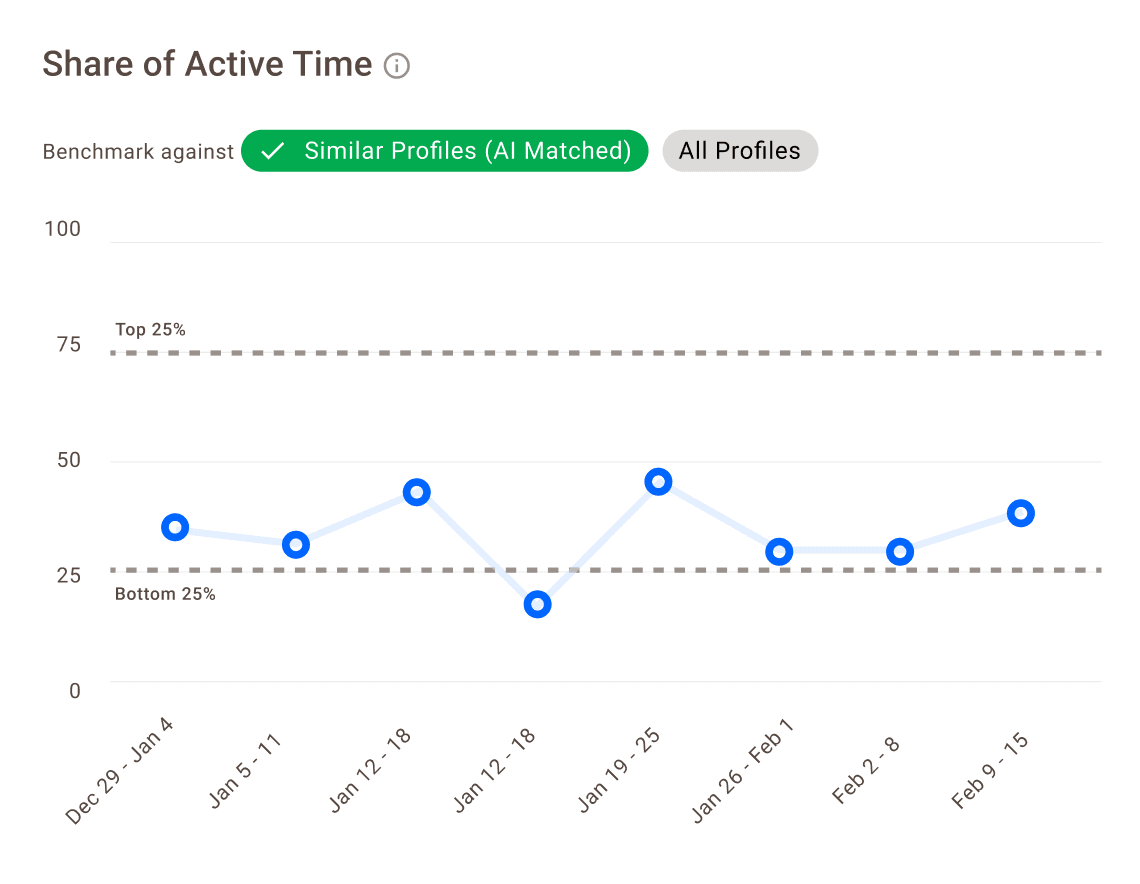
Task: Click the Jan 19 - 25 axis label
Action: tap(619, 768)
